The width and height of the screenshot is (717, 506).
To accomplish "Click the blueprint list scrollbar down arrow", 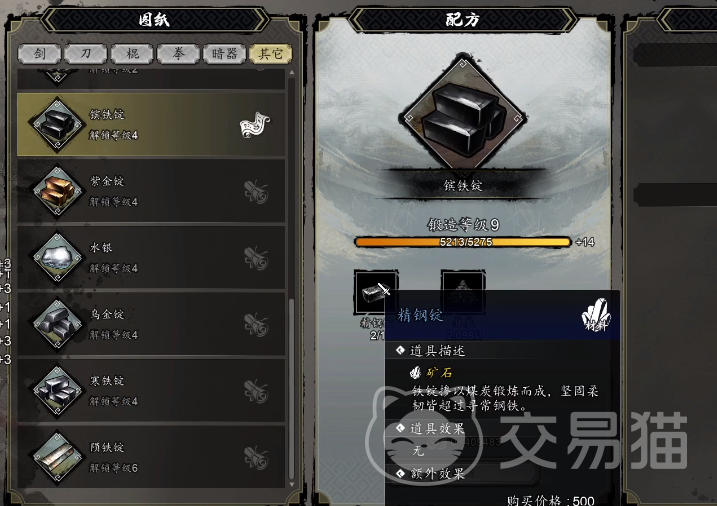I will (x=292, y=484).
